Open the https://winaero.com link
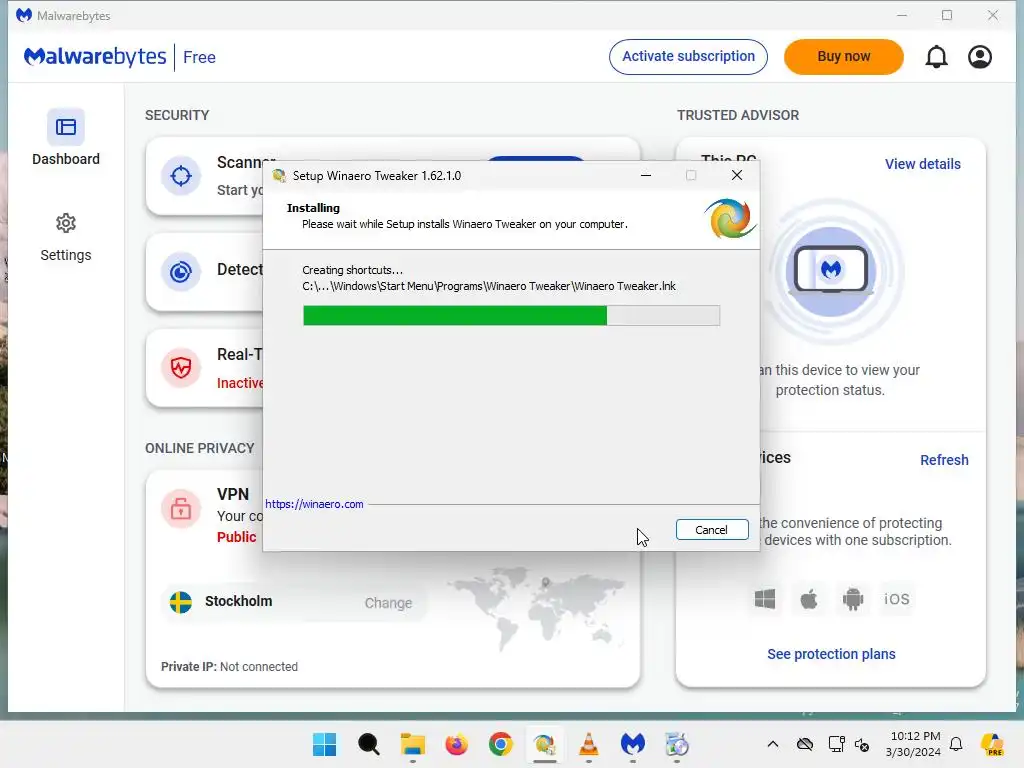 point(314,504)
